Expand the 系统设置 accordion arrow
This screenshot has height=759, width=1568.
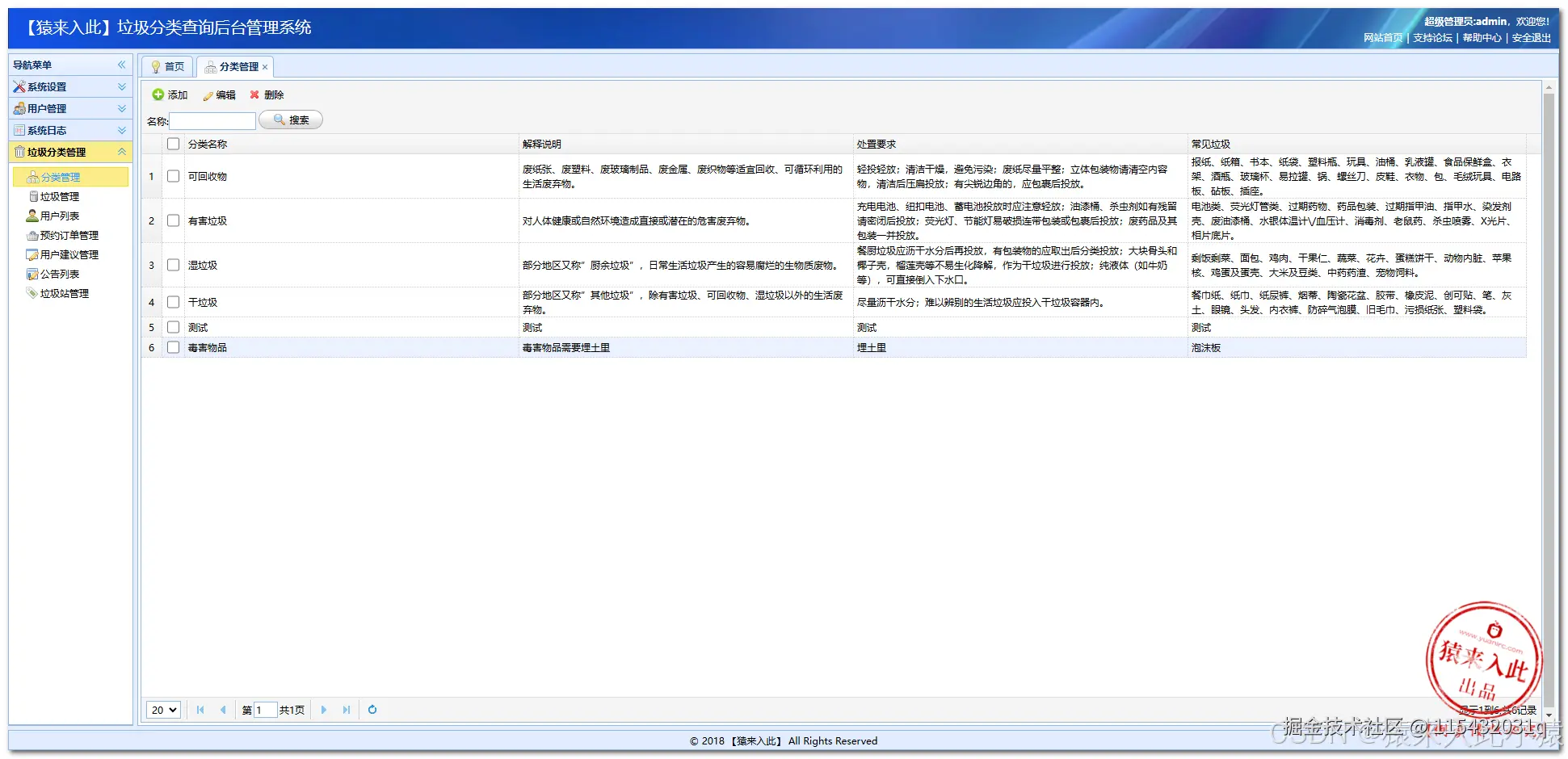(122, 86)
